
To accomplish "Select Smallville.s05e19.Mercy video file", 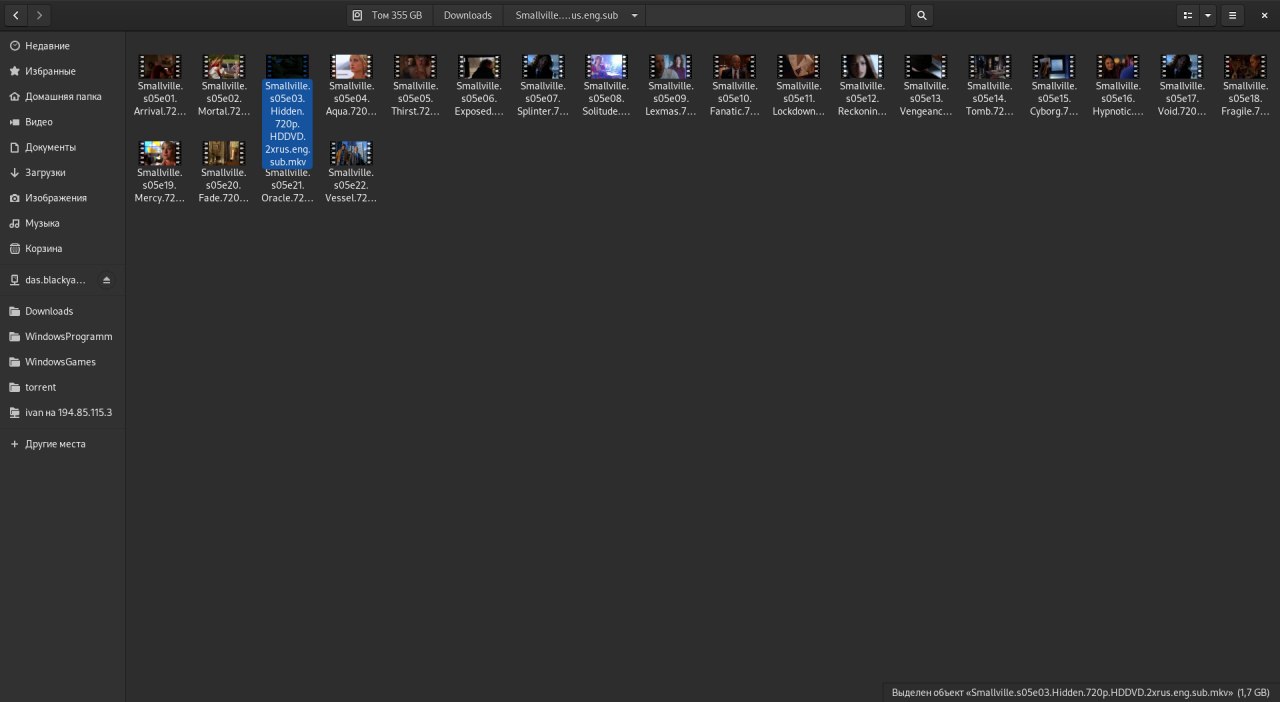I will pyautogui.click(x=160, y=172).
